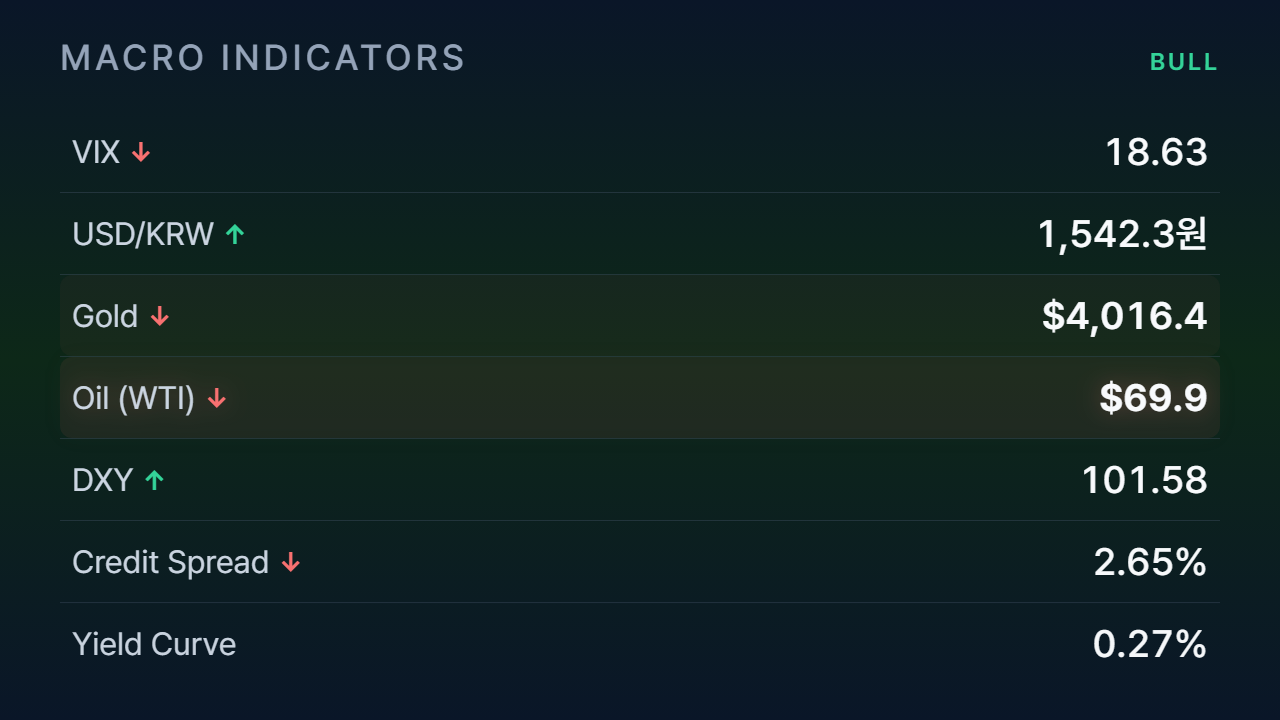The width and height of the screenshot is (1280, 720).
Task: Select the VIX indicator label
Action: (x=96, y=152)
